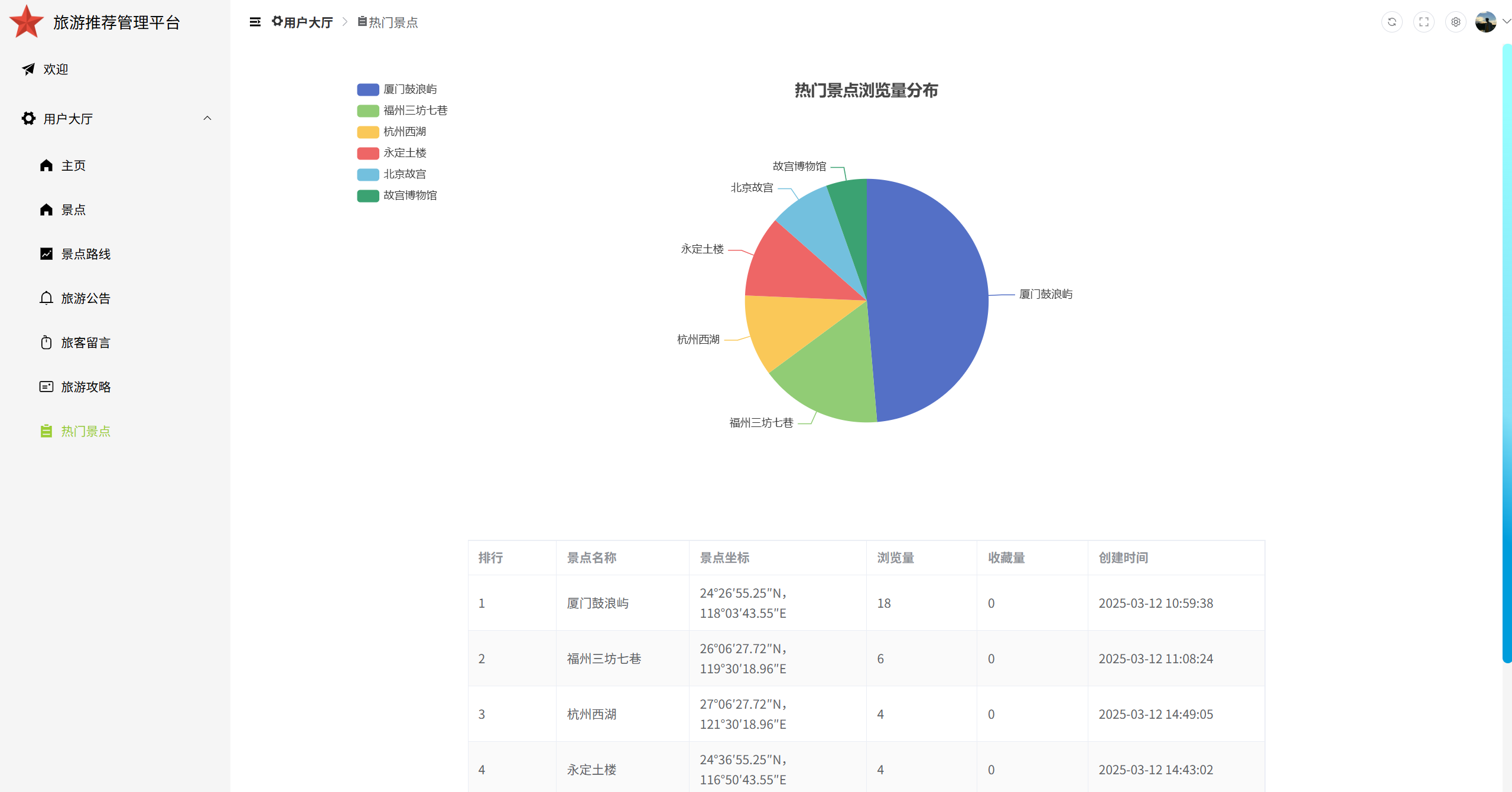Open 旅游攻略 in the sidebar
Screen dimensions: 1512x792
[x=85, y=387]
